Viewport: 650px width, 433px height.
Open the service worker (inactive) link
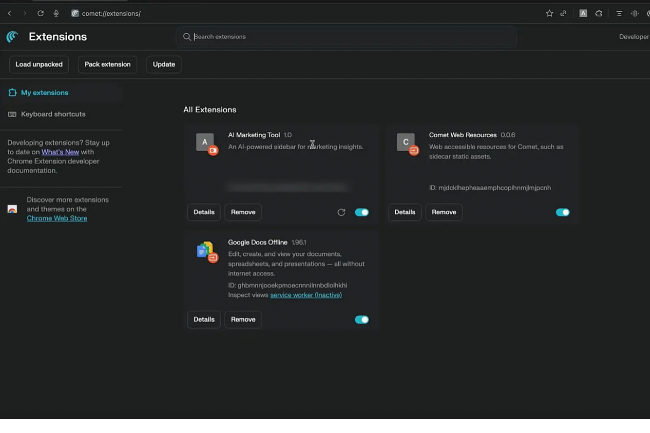click(305, 295)
